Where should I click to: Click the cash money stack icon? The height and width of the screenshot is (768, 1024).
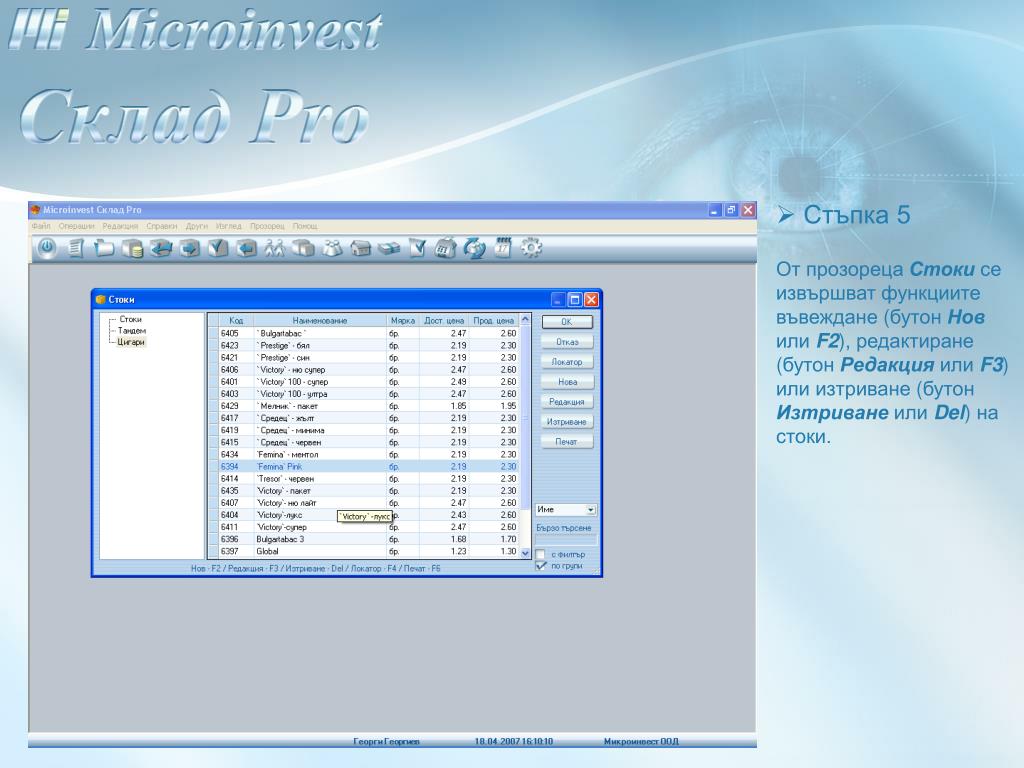tap(389, 248)
